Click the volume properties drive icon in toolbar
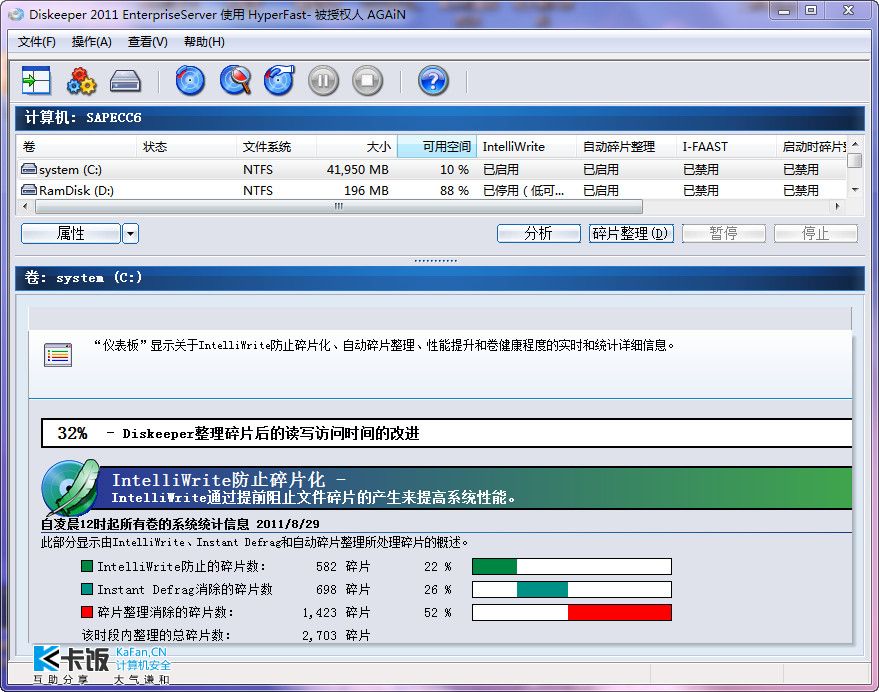Viewport: 879px width, 692px height. click(125, 81)
